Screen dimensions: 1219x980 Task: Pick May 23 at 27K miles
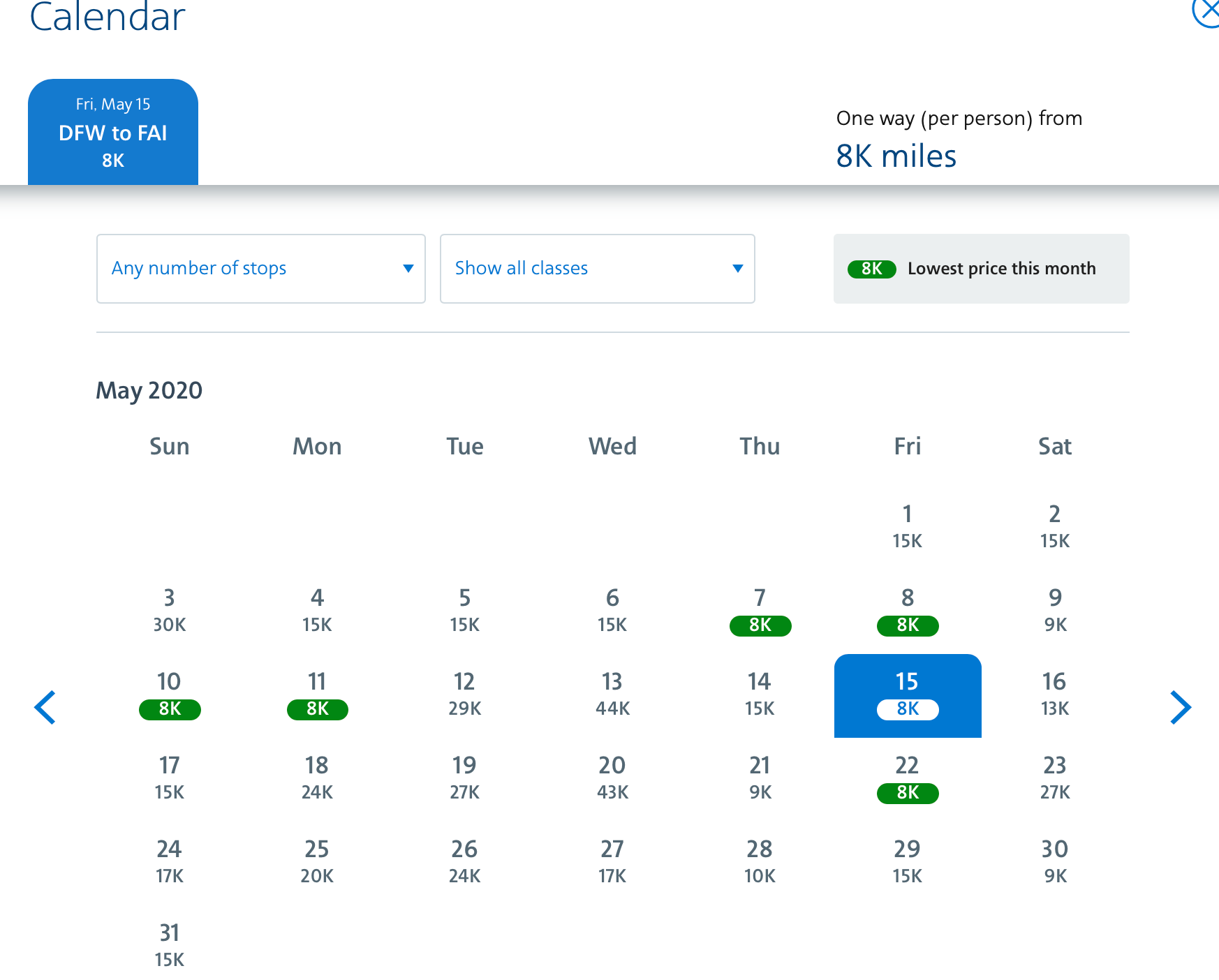coord(1055,779)
